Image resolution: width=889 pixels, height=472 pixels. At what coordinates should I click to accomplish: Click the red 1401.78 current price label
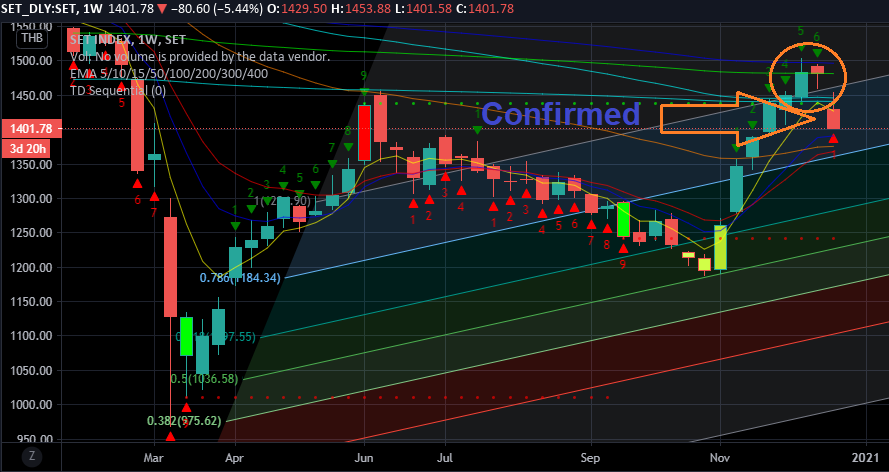point(31,129)
